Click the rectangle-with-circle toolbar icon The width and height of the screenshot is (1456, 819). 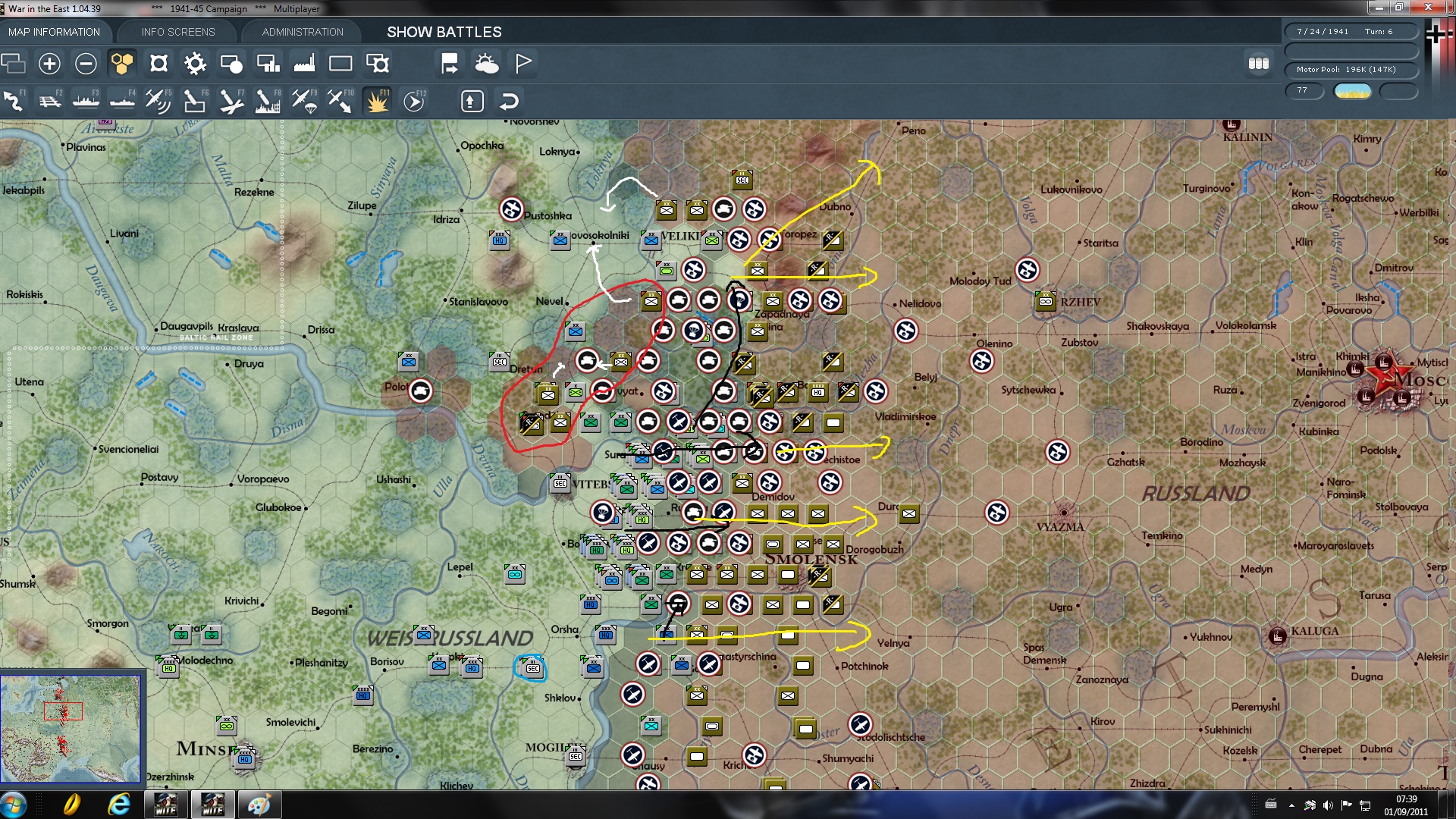pyautogui.click(x=231, y=64)
